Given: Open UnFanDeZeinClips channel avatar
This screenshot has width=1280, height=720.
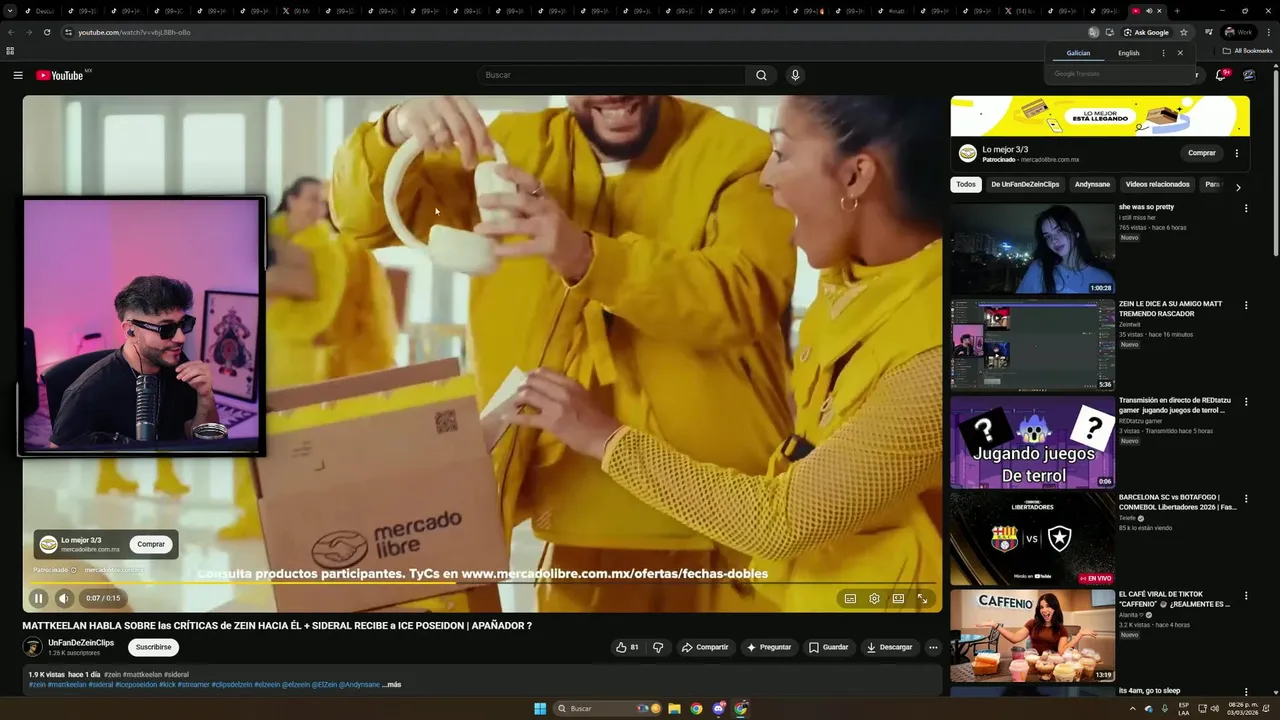Looking at the screenshot, I should 33,647.
